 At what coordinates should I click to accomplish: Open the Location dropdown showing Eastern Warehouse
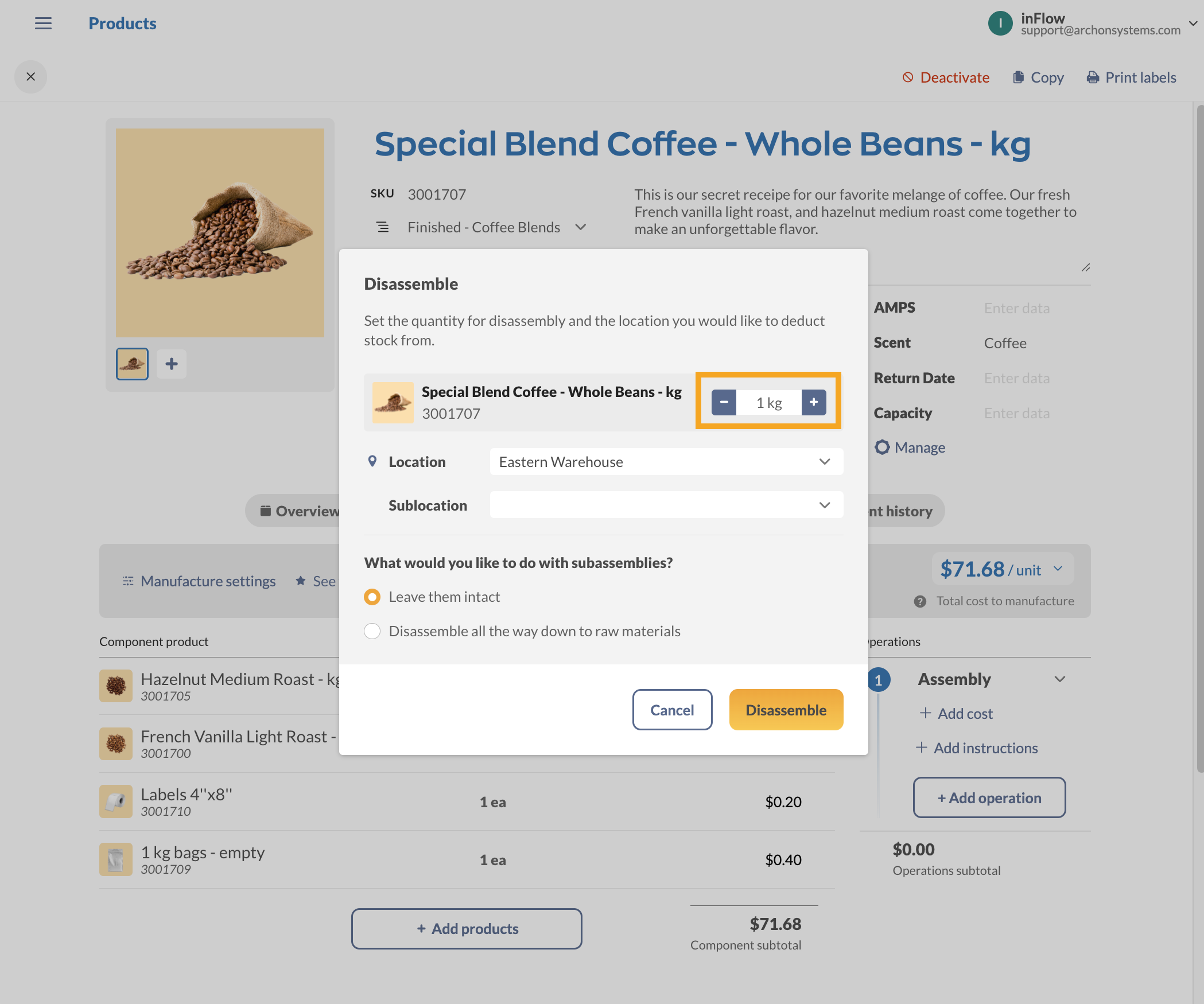[666, 462]
